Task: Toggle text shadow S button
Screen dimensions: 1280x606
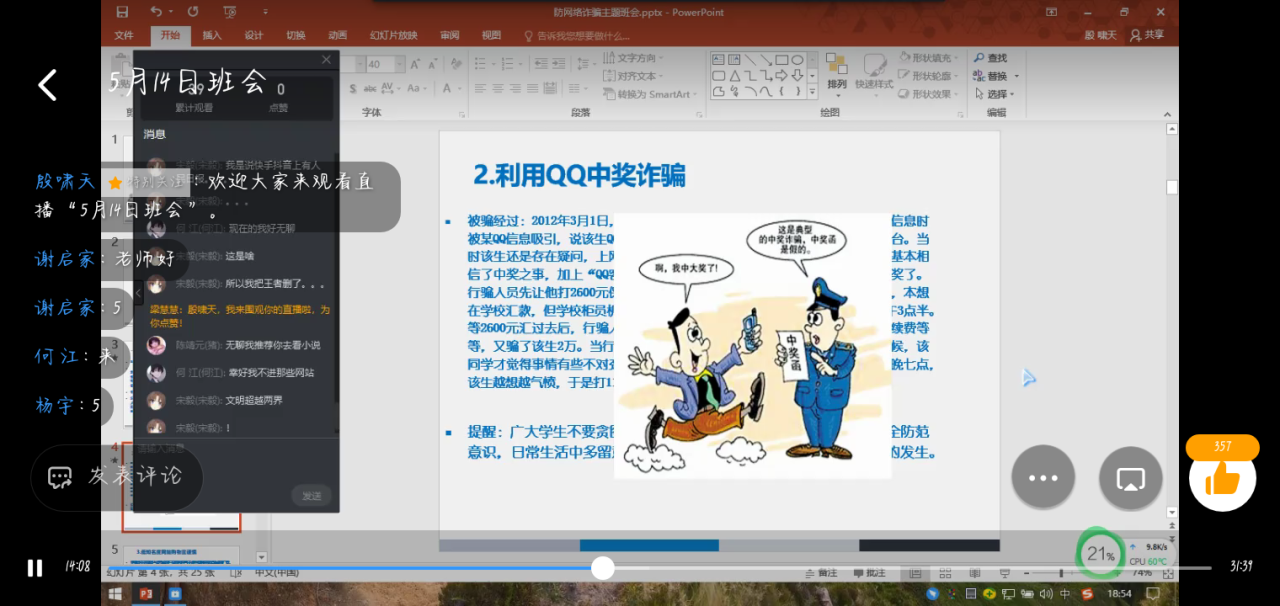Action: (353, 88)
